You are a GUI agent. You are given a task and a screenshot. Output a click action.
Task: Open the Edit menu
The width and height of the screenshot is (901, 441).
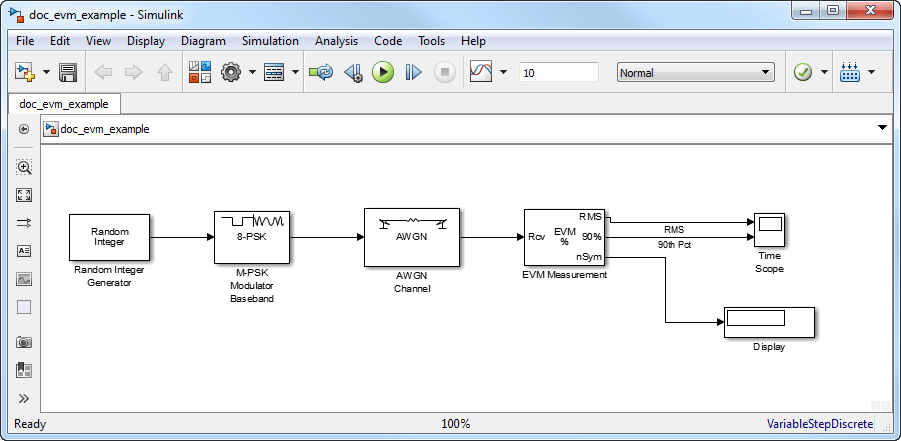click(x=60, y=41)
